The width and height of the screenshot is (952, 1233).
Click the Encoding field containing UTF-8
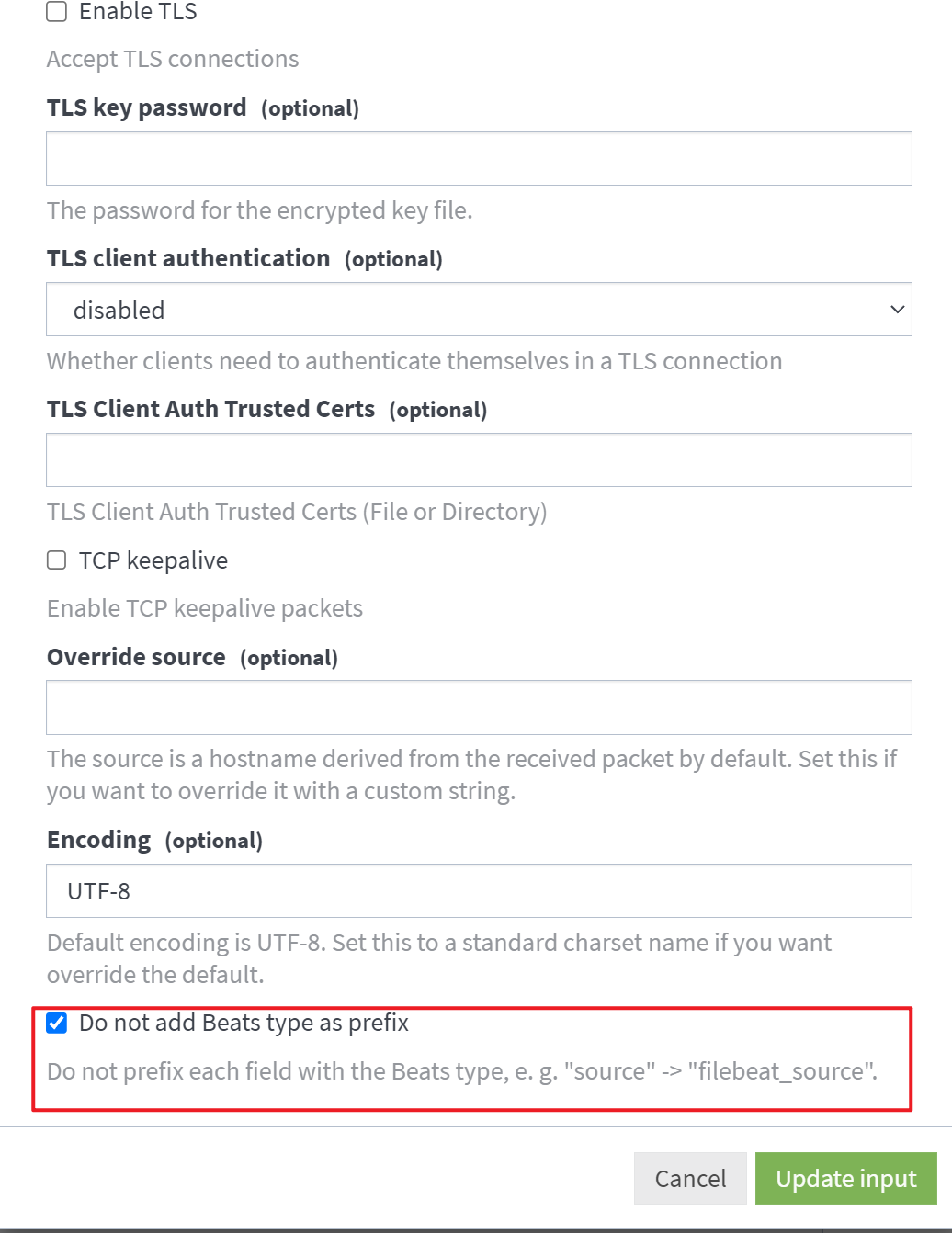[x=478, y=891]
